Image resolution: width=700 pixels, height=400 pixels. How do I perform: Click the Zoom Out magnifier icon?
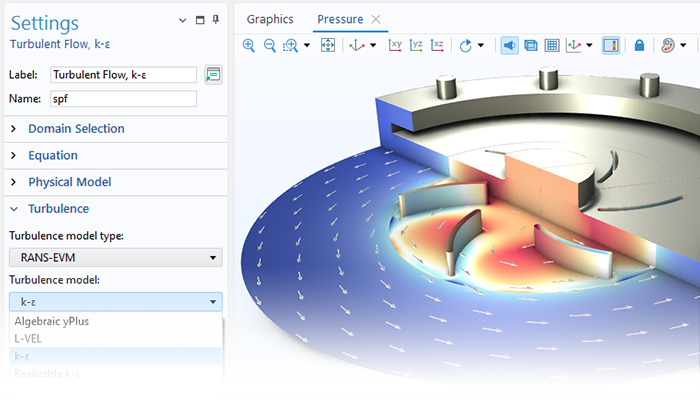point(270,45)
